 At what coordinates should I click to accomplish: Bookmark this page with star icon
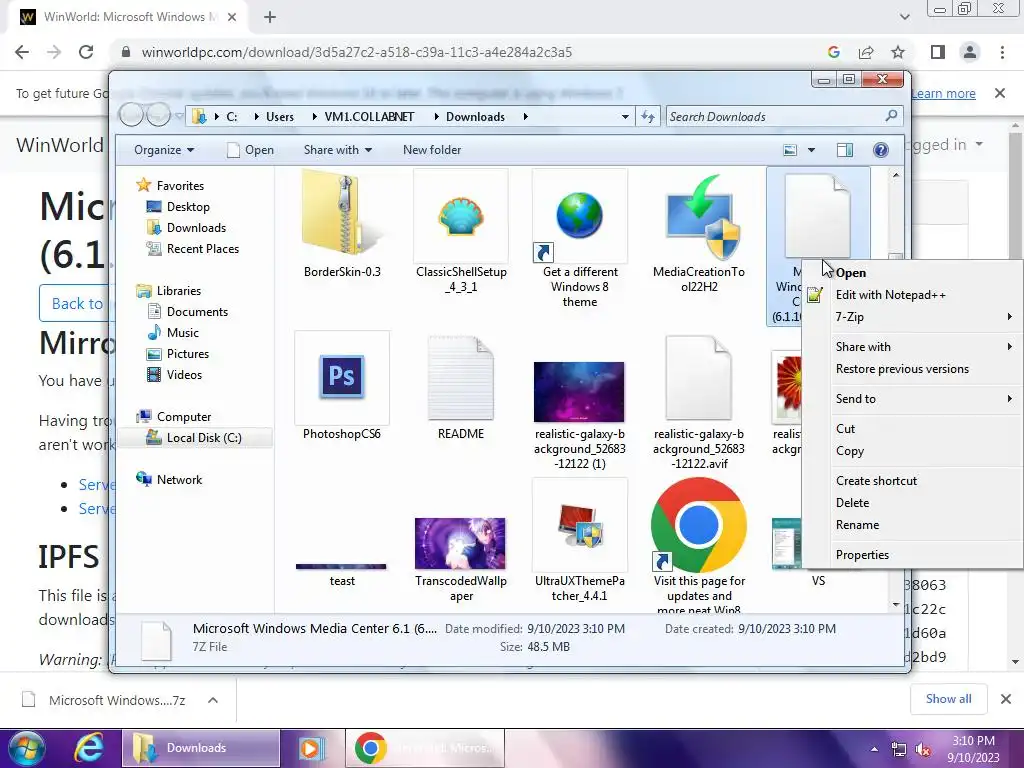tap(898, 52)
